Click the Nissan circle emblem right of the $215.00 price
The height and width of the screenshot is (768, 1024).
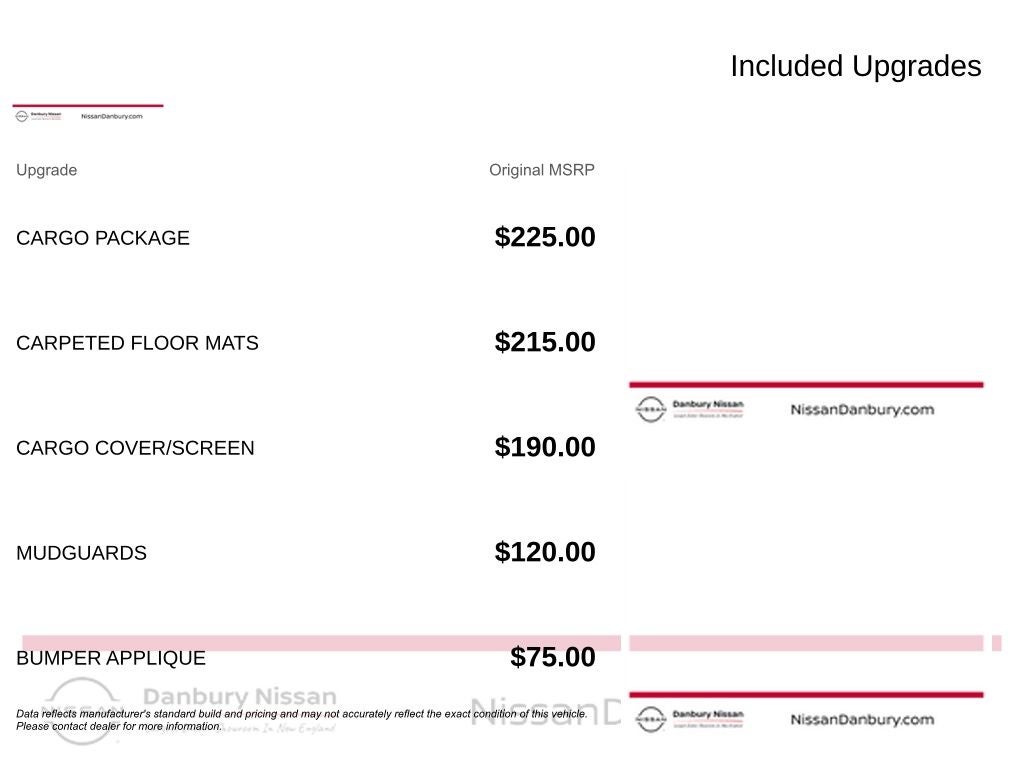pyautogui.click(x=650, y=409)
